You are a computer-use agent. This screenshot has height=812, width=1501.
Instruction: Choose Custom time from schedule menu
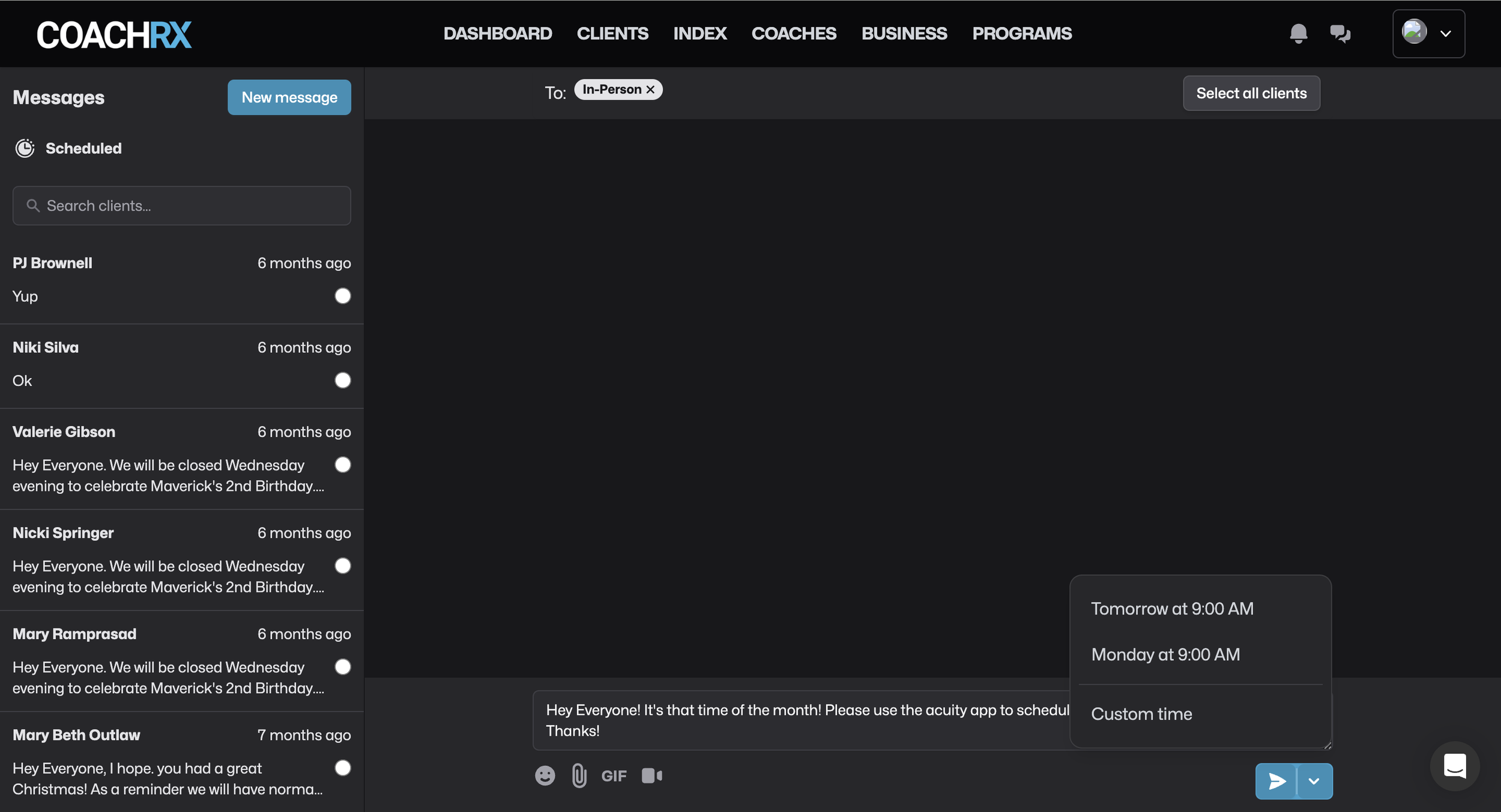(x=1141, y=714)
